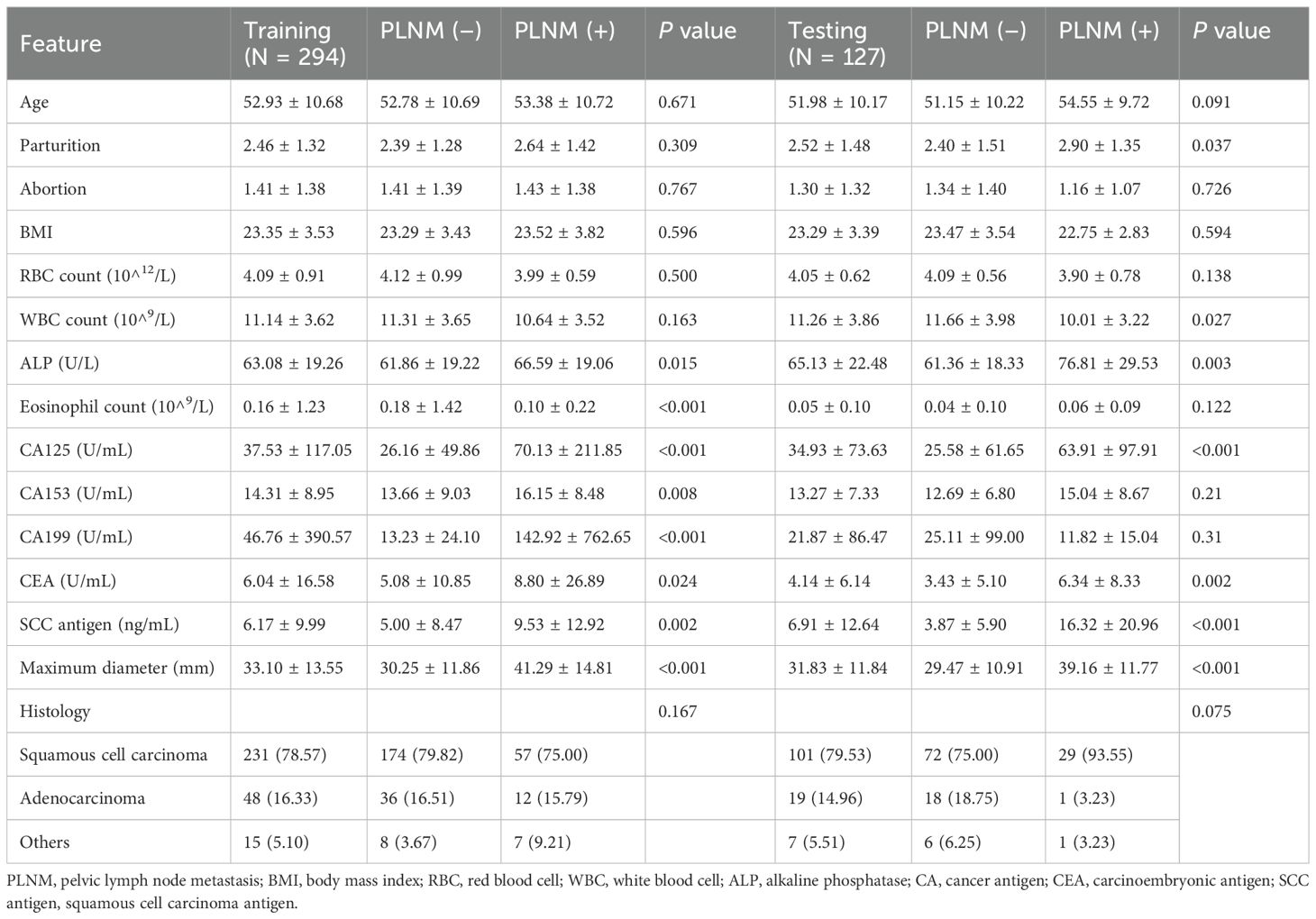Click the Parturition row label
This screenshot has width=1316, height=919.
click(59, 145)
